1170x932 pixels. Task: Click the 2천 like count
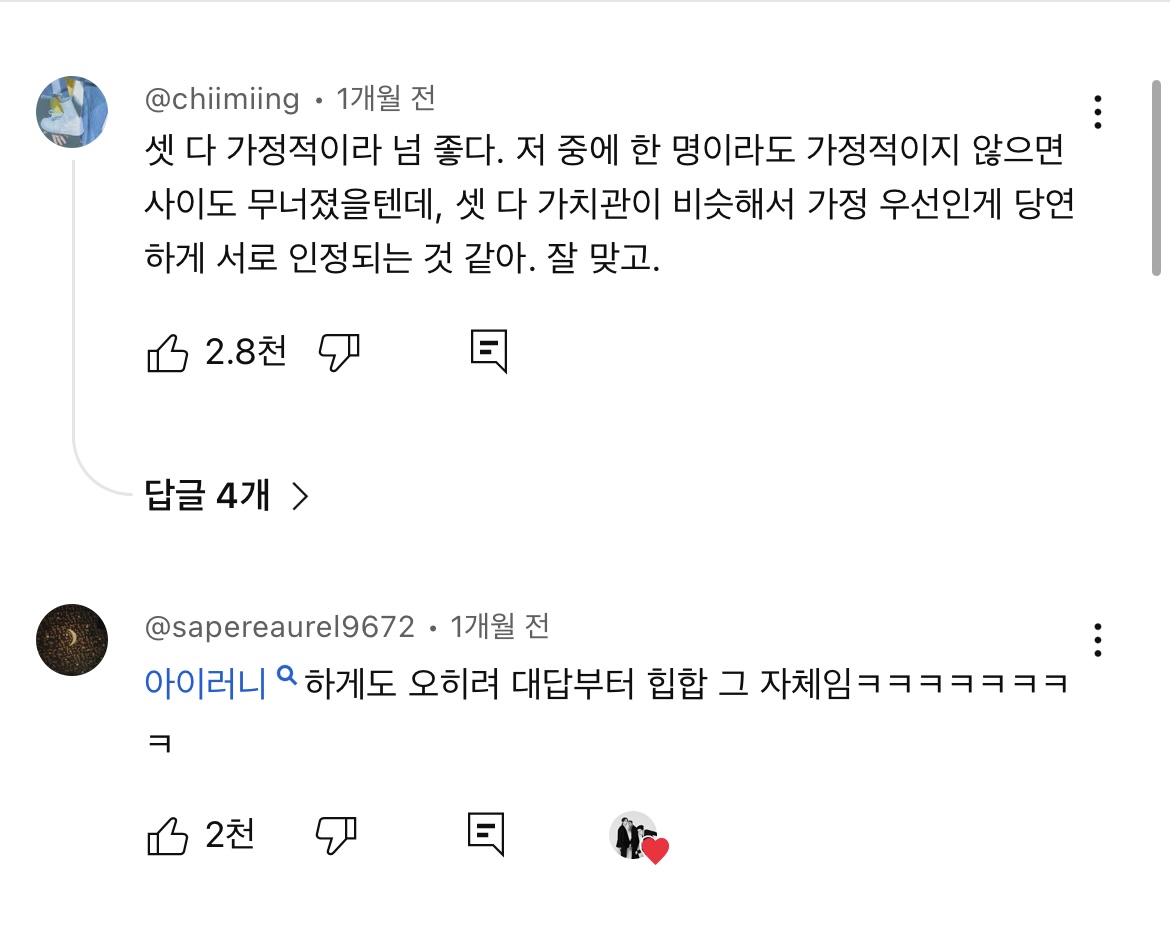[x=230, y=835]
